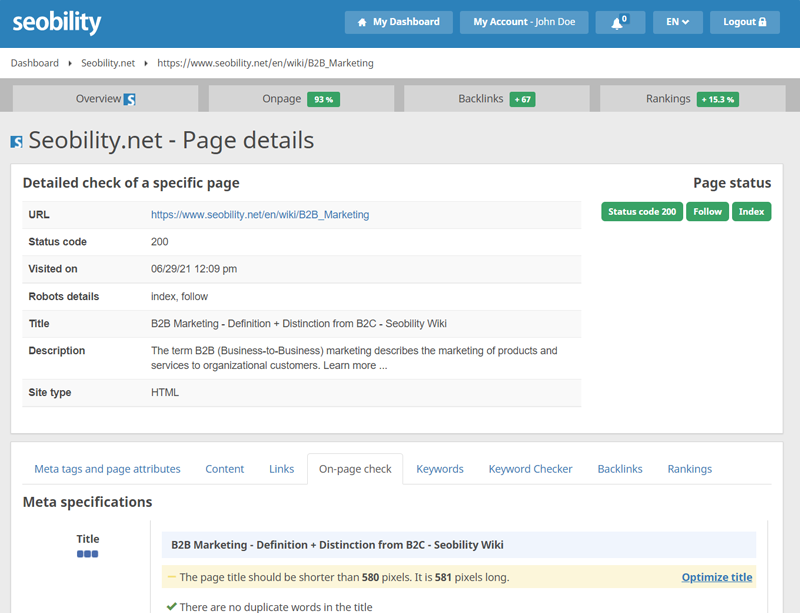Image resolution: width=800 pixels, height=613 pixels.
Task: Click the +15.3 % Rankings badge
Action: point(718,99)
